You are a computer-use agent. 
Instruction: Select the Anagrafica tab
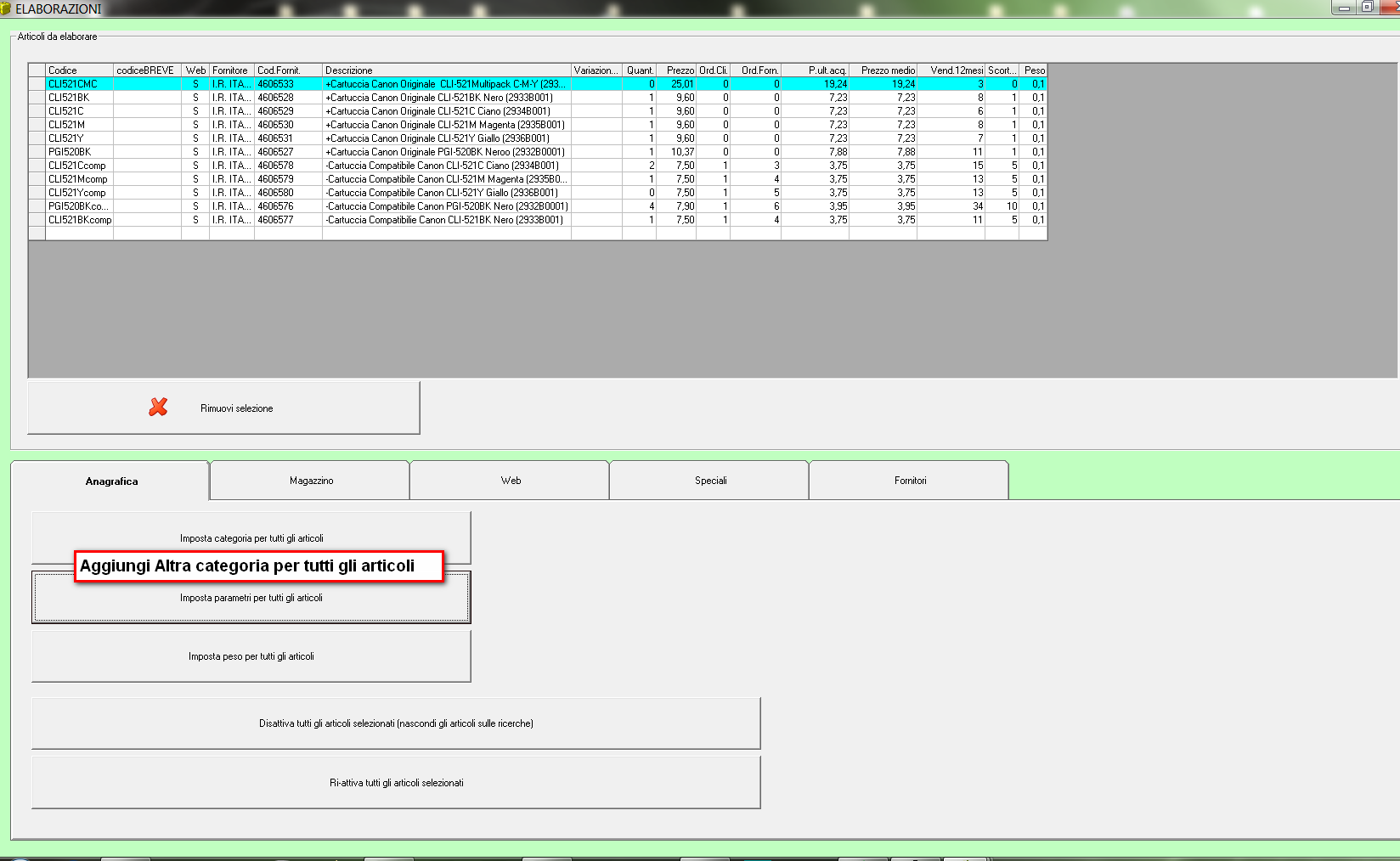tap(110, 481)
